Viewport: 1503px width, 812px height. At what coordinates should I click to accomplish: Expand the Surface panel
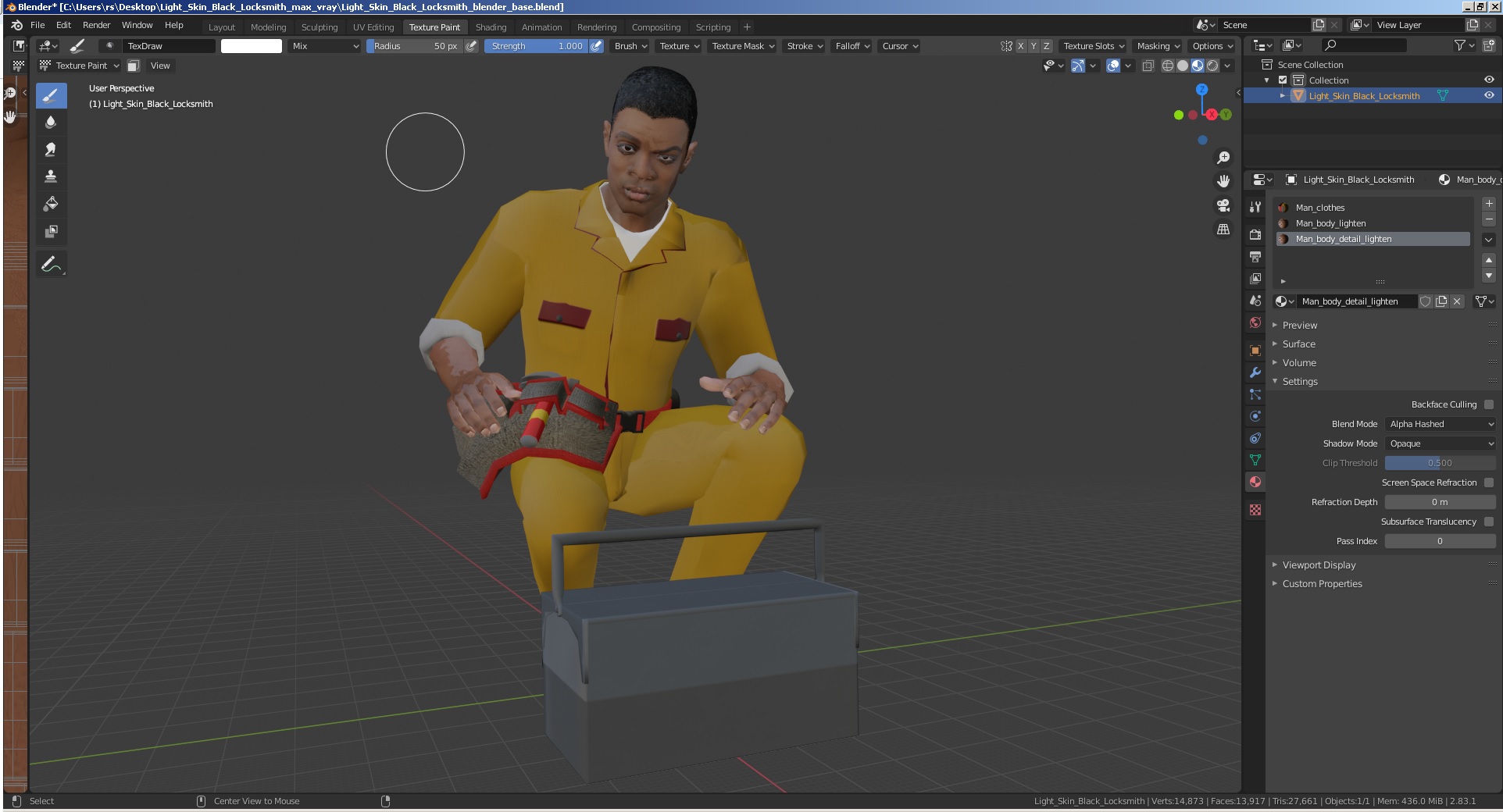[1298, 344]
